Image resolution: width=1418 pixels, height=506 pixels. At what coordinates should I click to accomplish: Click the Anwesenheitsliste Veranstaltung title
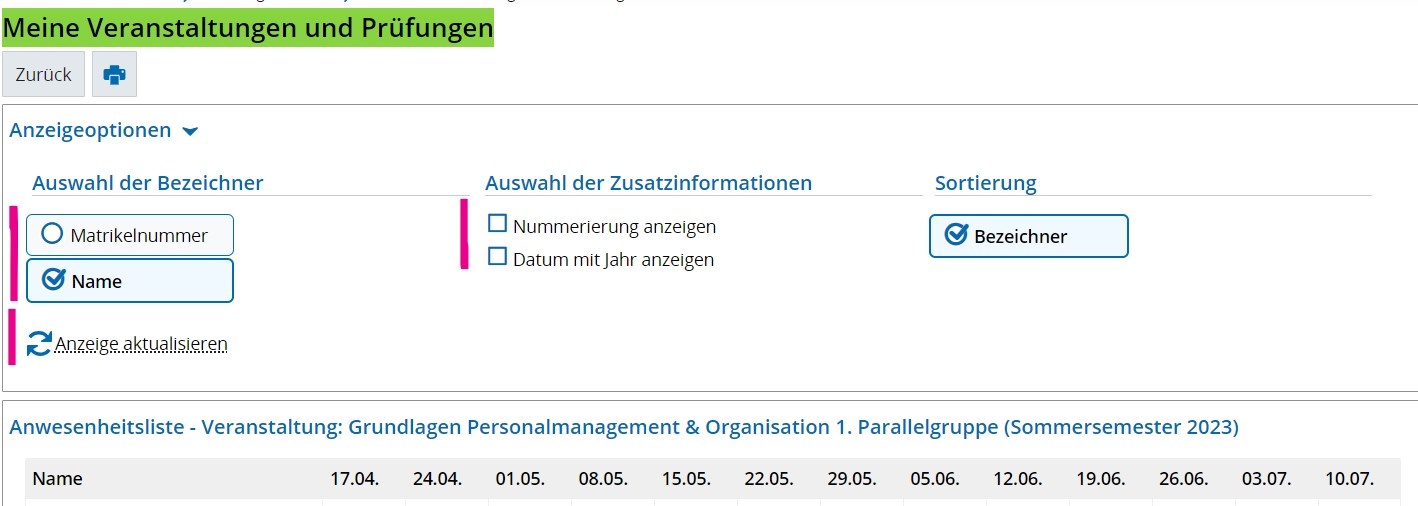(623, 427)
